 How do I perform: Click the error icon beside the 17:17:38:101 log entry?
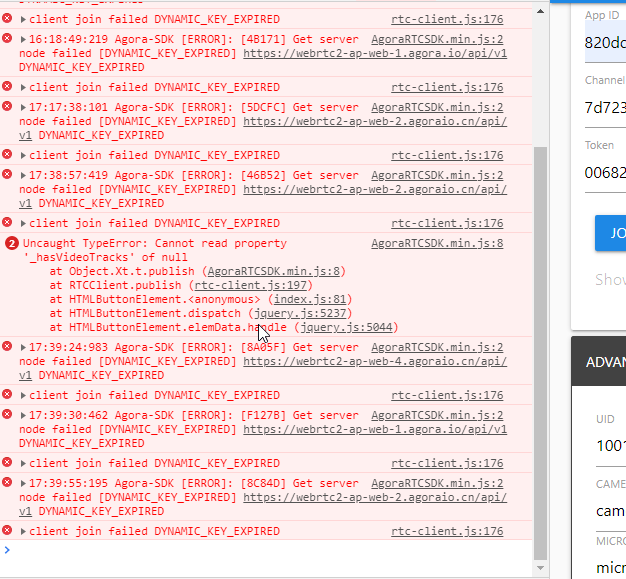point(7,106)
